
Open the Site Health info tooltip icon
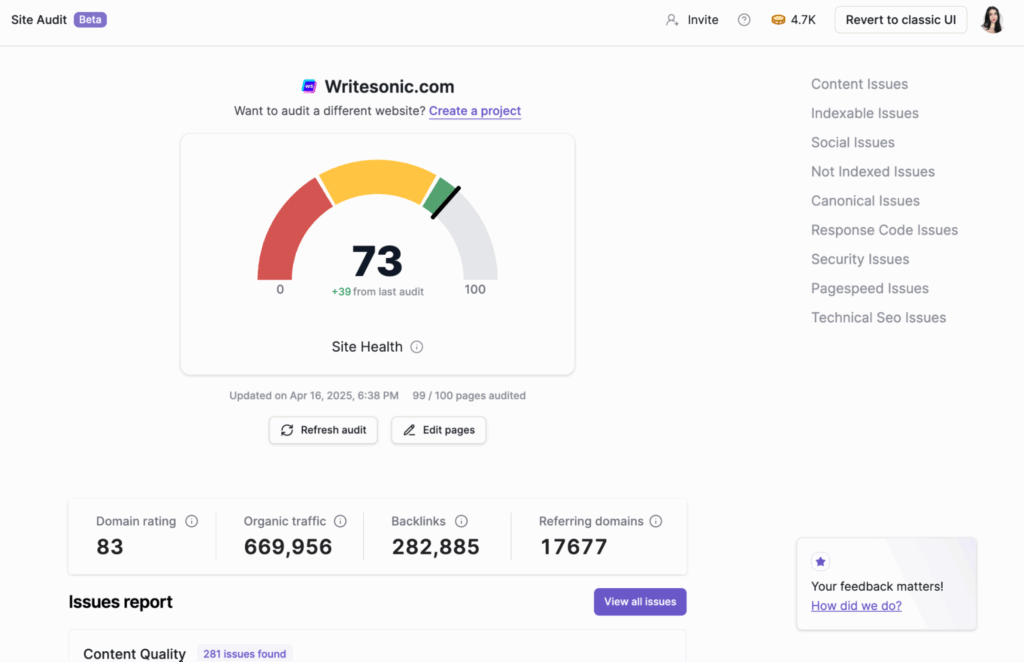coord(417,347)
